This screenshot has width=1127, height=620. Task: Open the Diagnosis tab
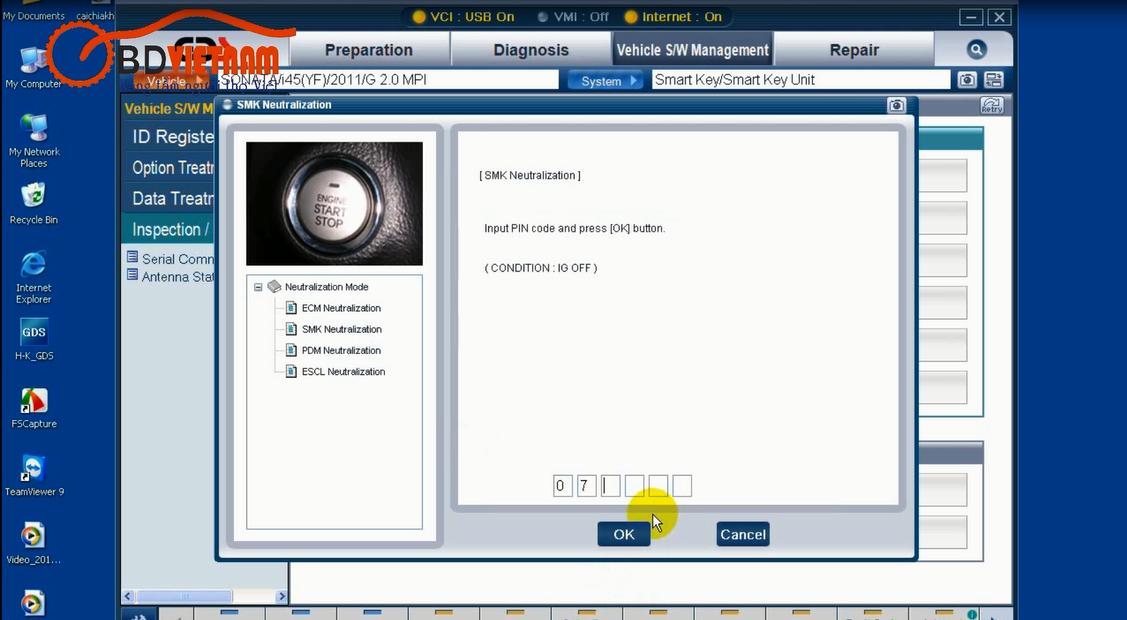(x=531, y=50)
